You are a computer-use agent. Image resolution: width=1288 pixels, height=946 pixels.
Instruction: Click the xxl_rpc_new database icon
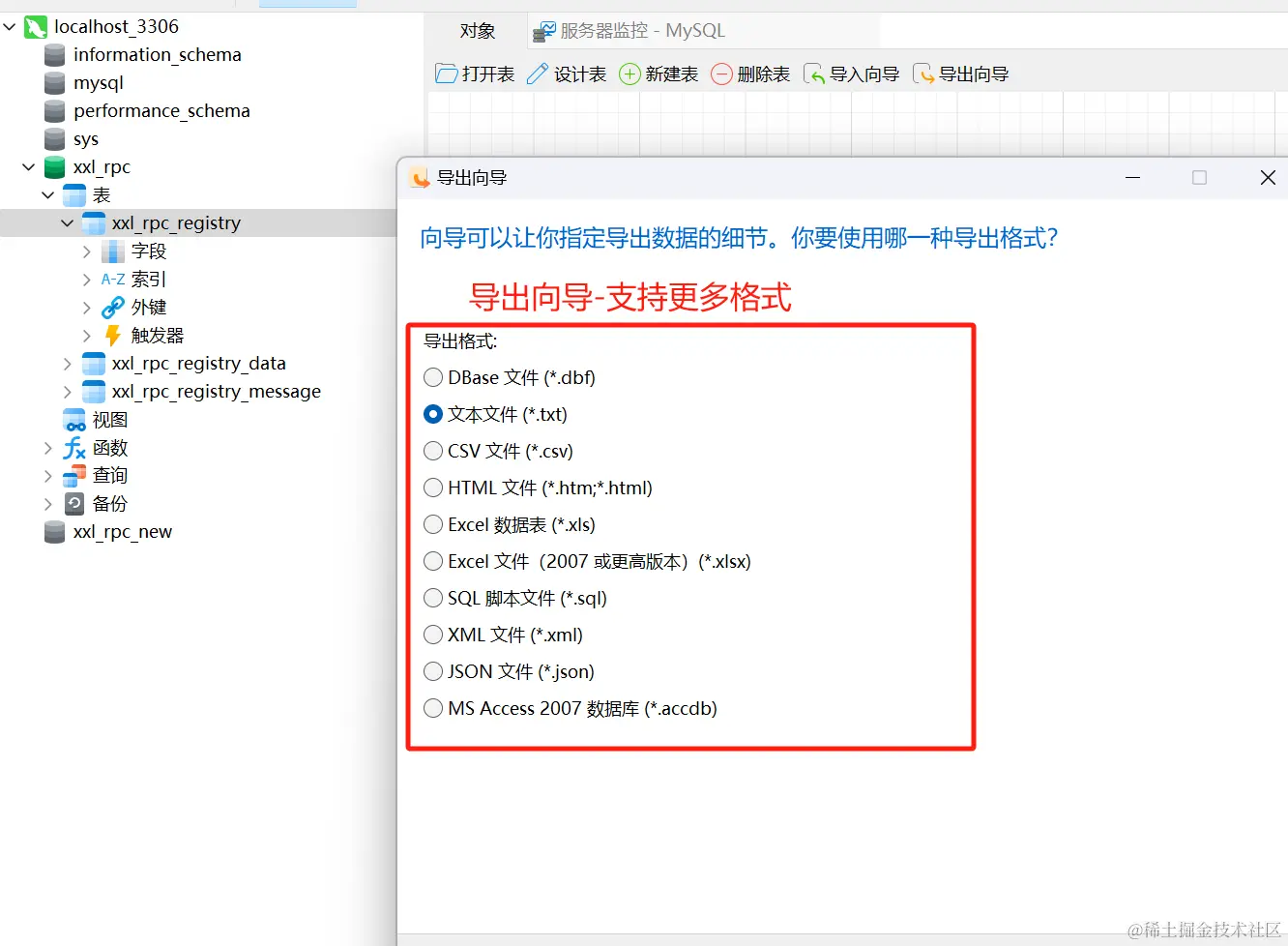coord(55,532)
